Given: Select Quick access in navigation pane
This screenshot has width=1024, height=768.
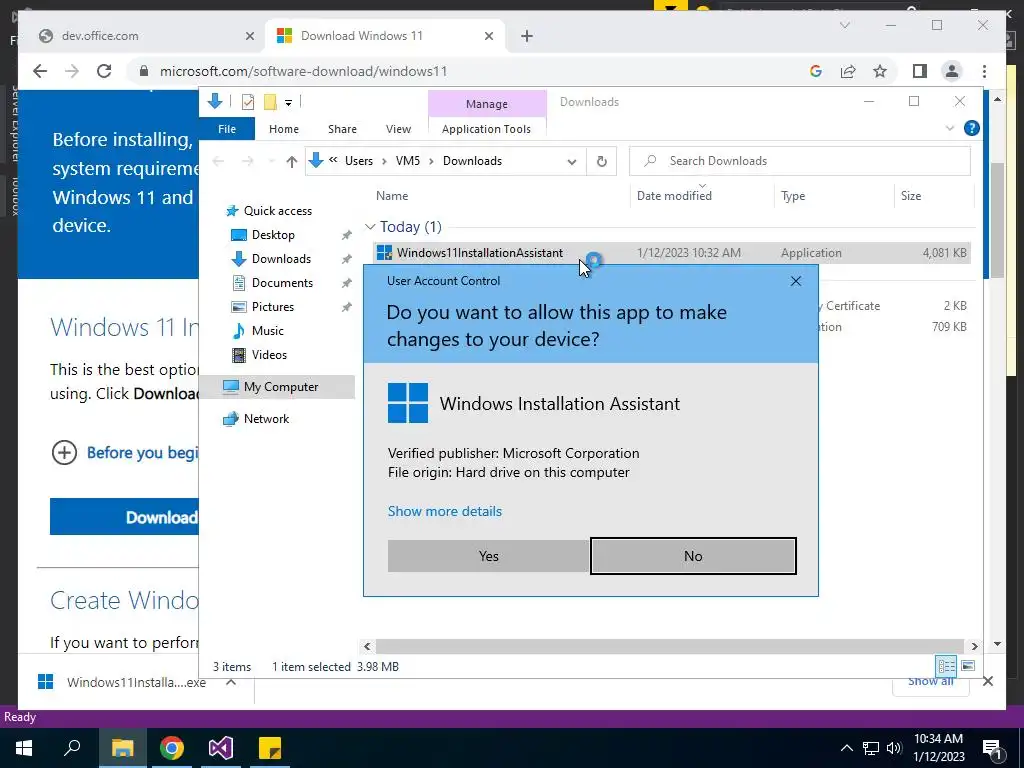Looking at the screenshot, I should tap(278, 211).
